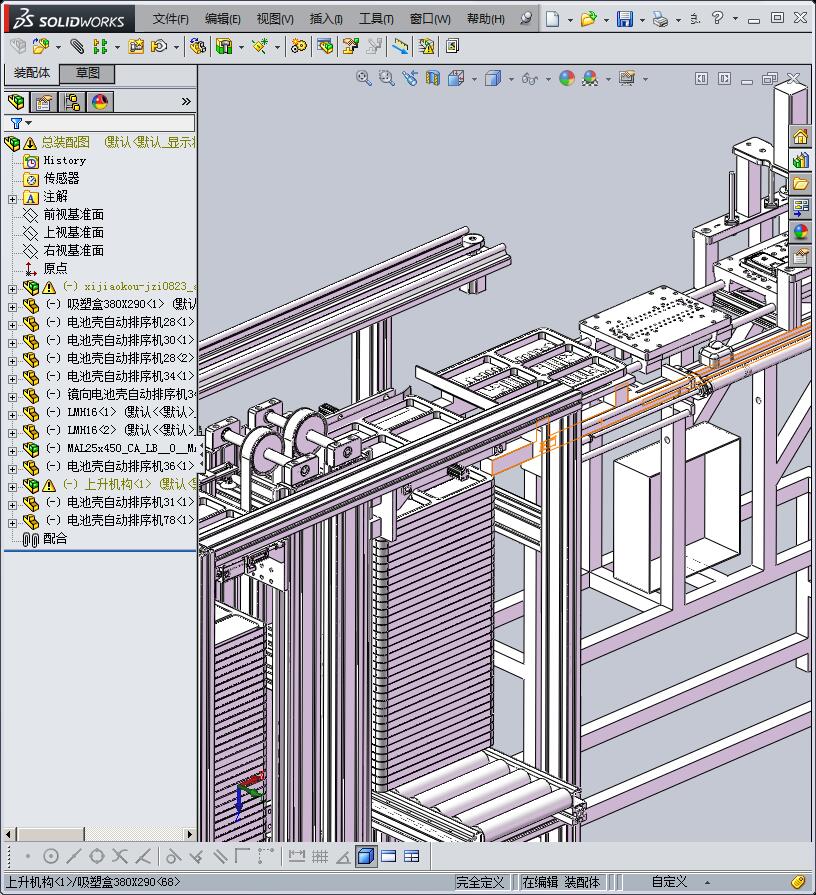
Task: Select the FeatureManager design tree tab icon
Action: (16, 102)
